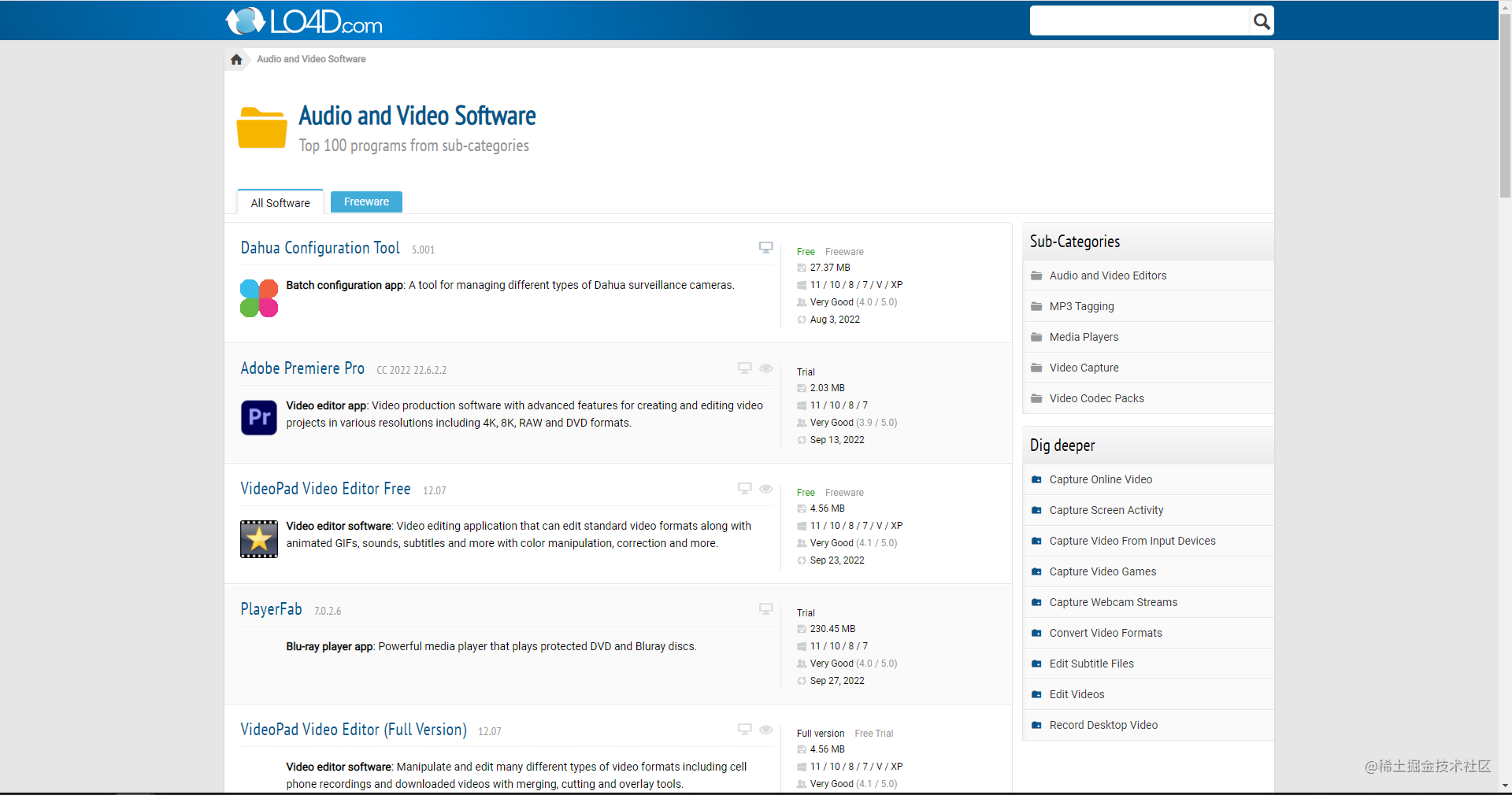This screenshot has width=1512, height=795.
Task: Click folder icon next to Video Capture
Action: point(1036,368)
